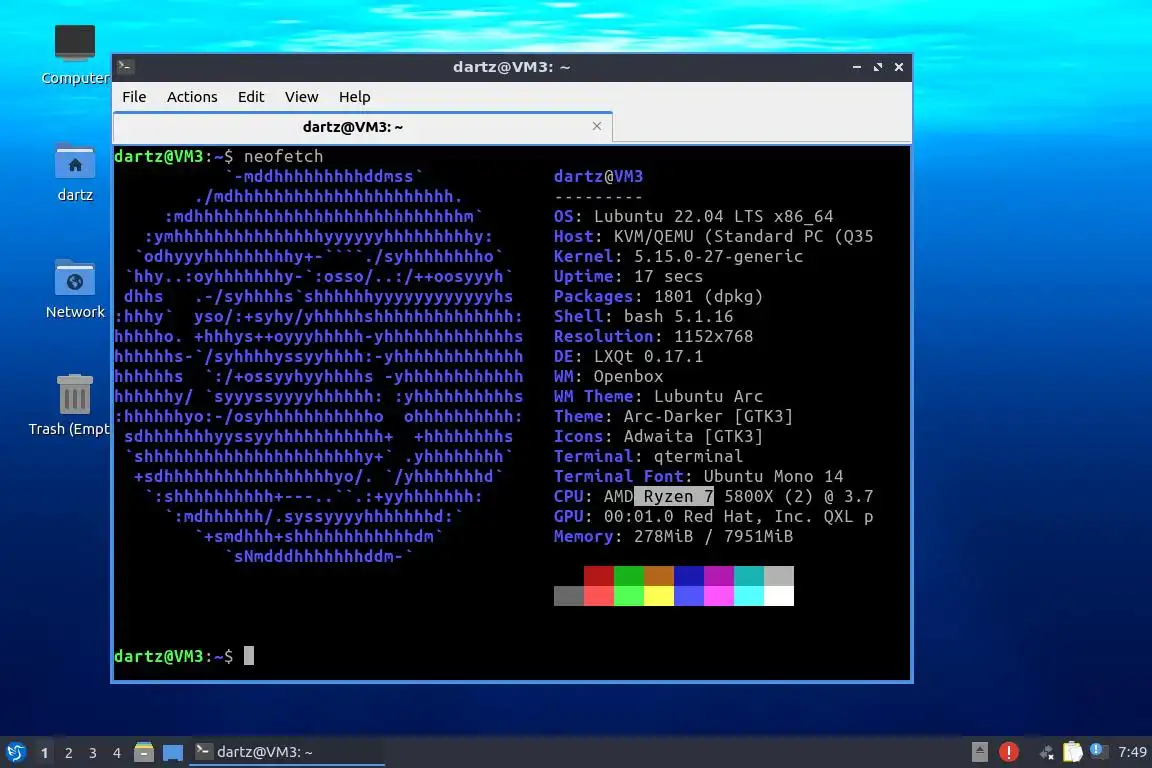Click the 'Lubuntu Arc' WM Theme value

coord(708,396)
